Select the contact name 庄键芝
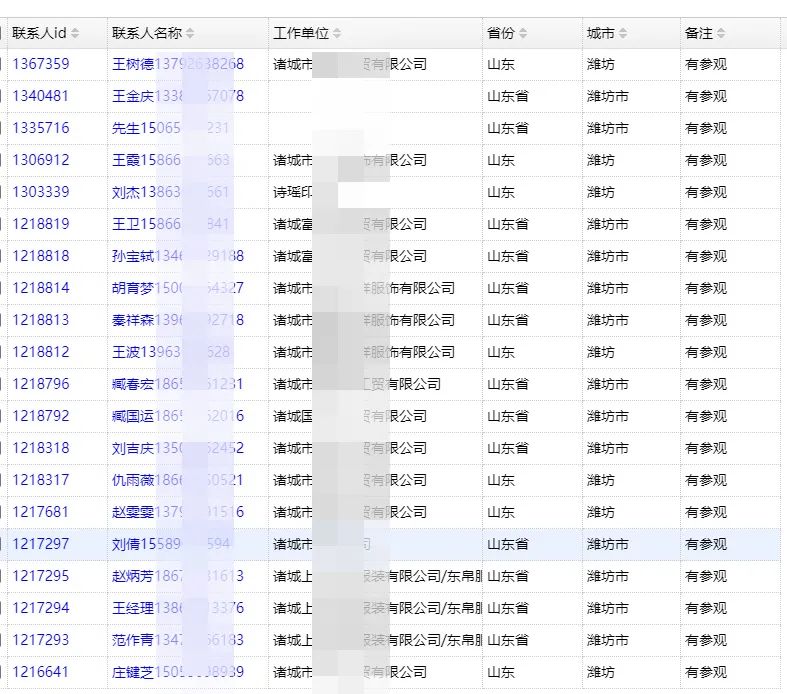Image resolution: width=787 pixels, height=694 pixels. (133, 672)
